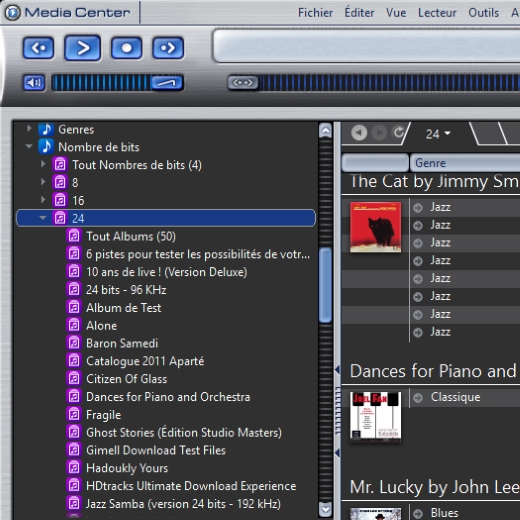Select Citizen Of Glass album
The width and height of the screenshot is (520, 520).
pos(126,379)
